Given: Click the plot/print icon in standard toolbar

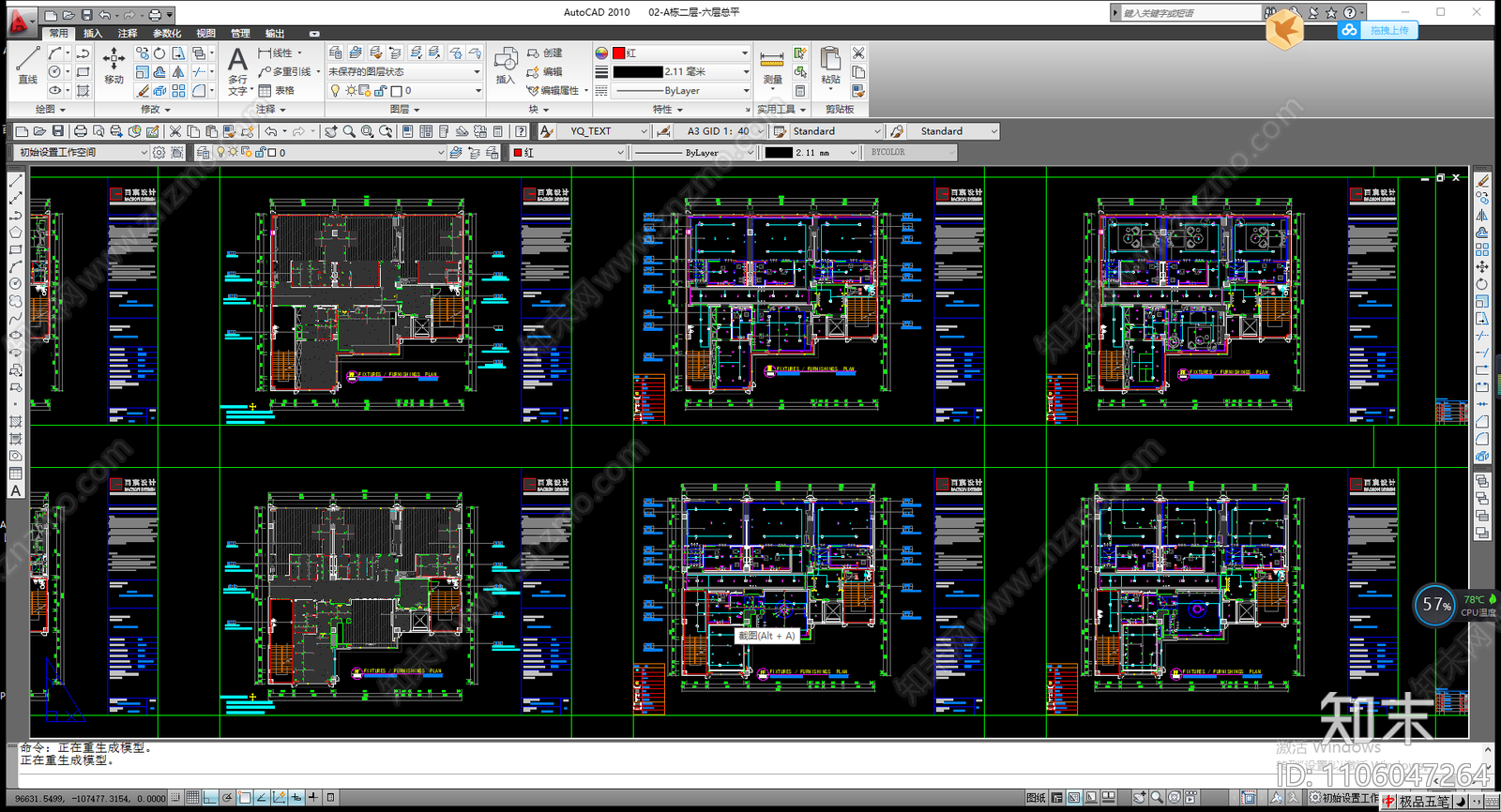Looking at the screenshot, I should (x=81, y=131).
